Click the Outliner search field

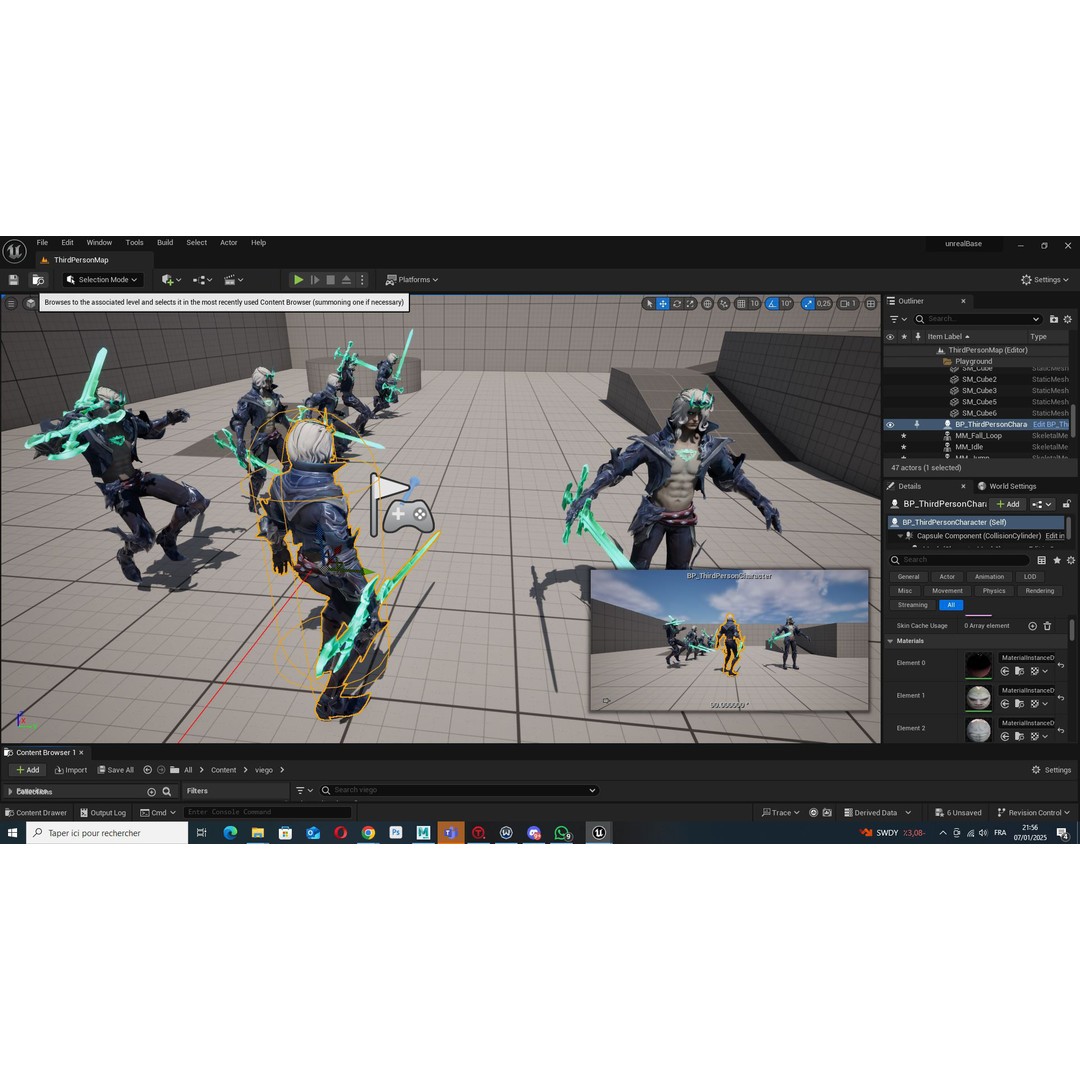(977, 319)
